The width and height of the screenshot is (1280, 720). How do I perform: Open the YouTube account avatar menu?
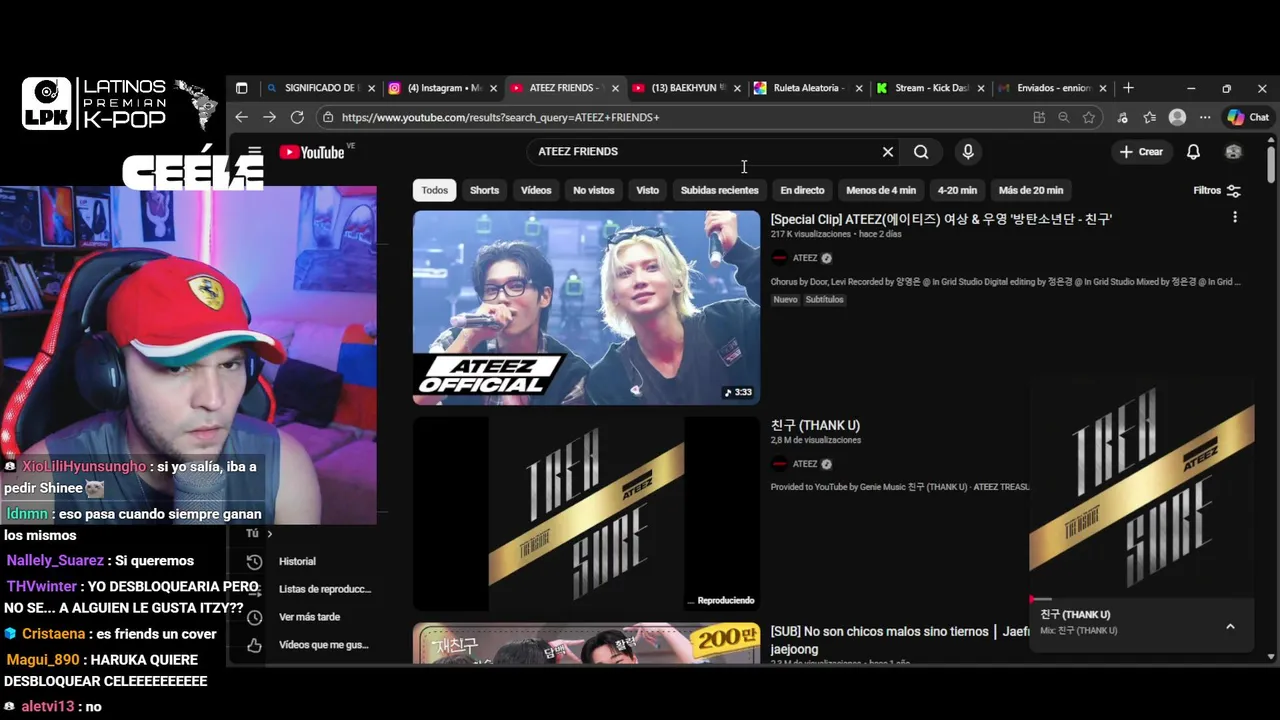coord(1233,152)
